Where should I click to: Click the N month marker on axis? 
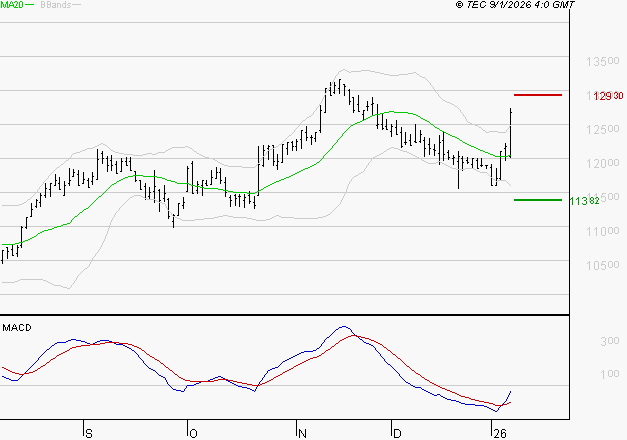point(302,434)
